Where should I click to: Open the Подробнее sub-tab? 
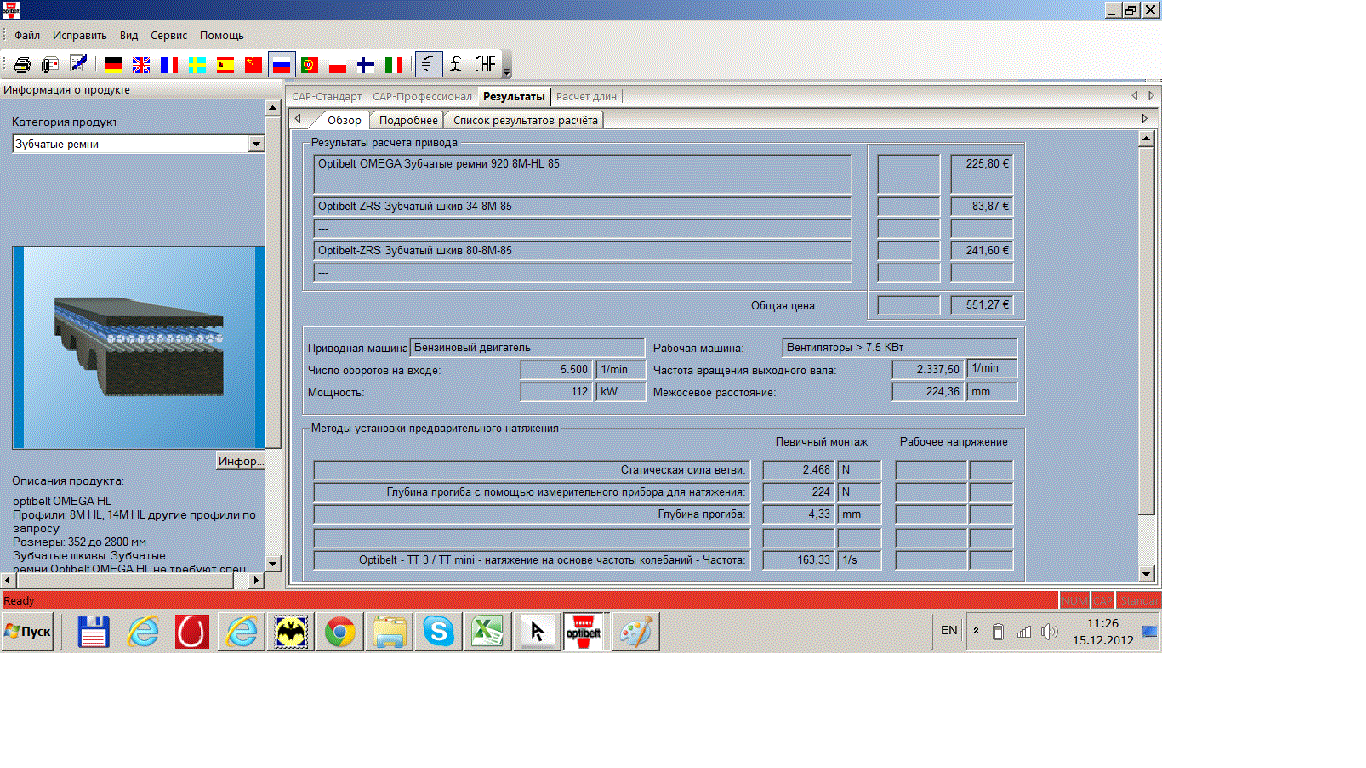(x=408, y=120)
